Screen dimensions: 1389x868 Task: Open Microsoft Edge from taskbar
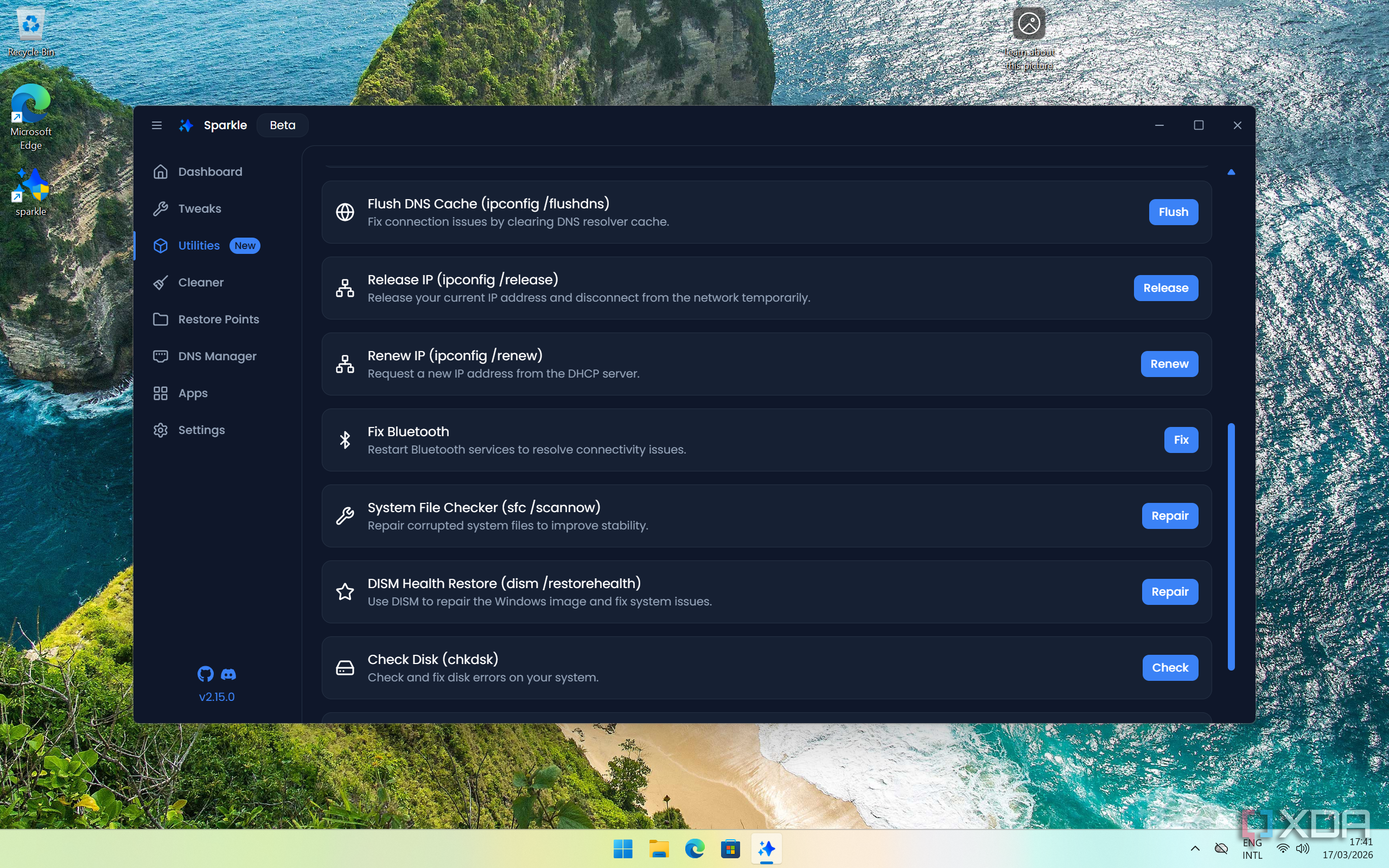(x=694, y=848)
